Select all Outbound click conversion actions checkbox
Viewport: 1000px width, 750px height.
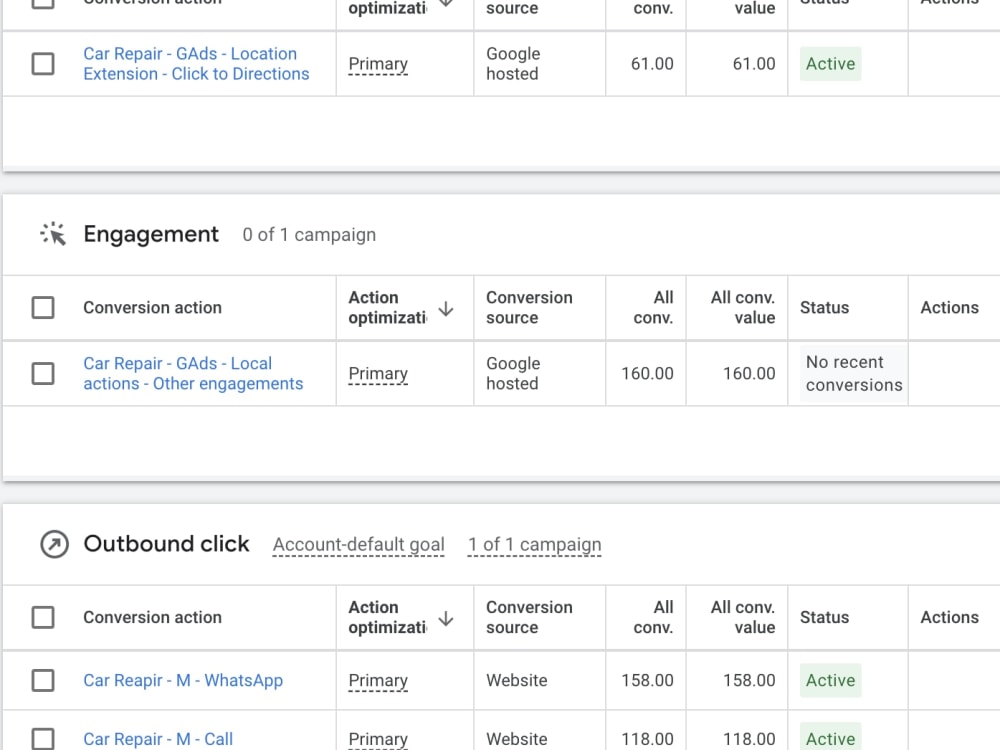pos(43,617)
